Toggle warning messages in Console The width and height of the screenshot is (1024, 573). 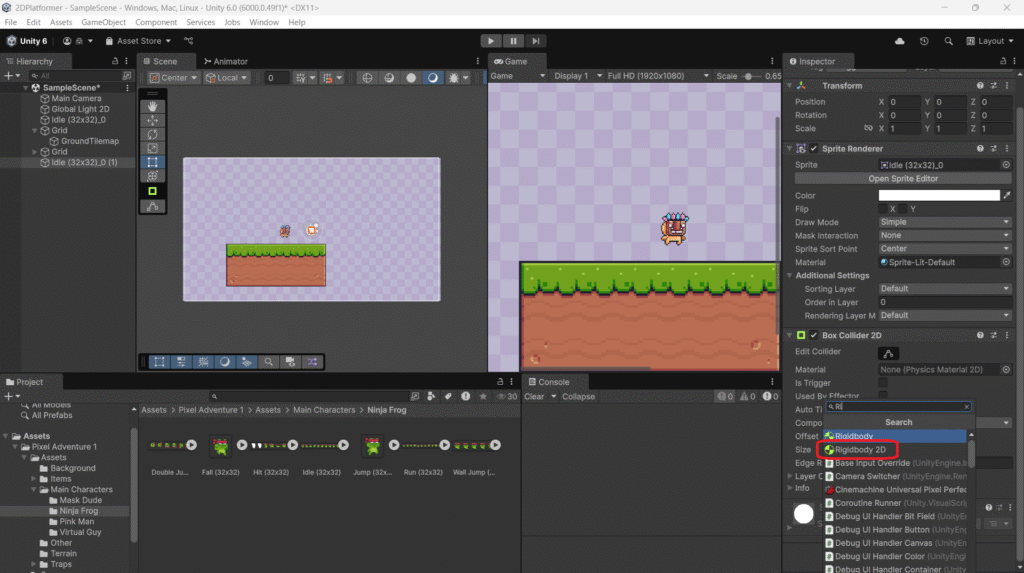tap(747, 396)
